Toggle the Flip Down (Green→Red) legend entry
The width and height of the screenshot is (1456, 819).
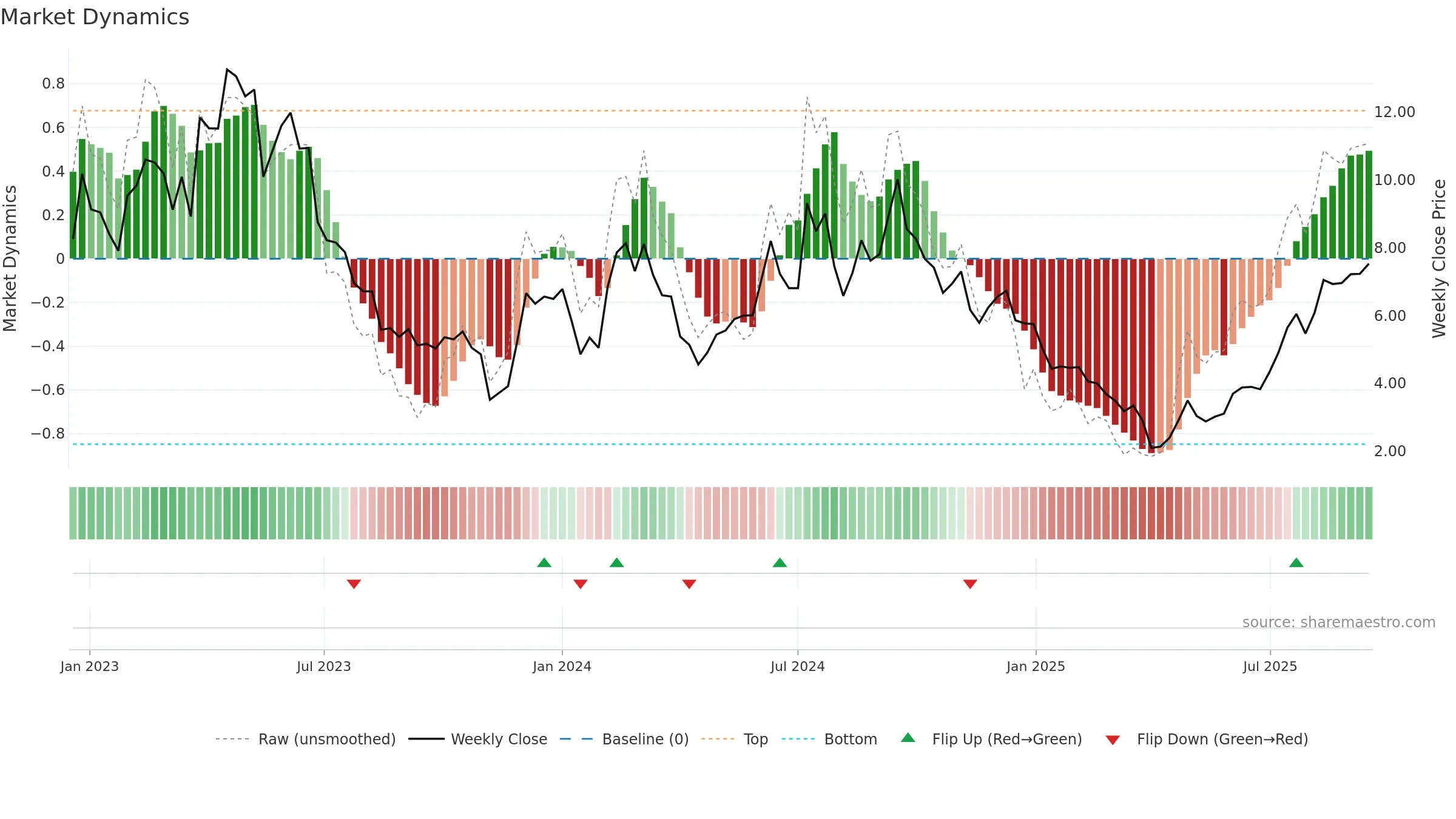1207,739
